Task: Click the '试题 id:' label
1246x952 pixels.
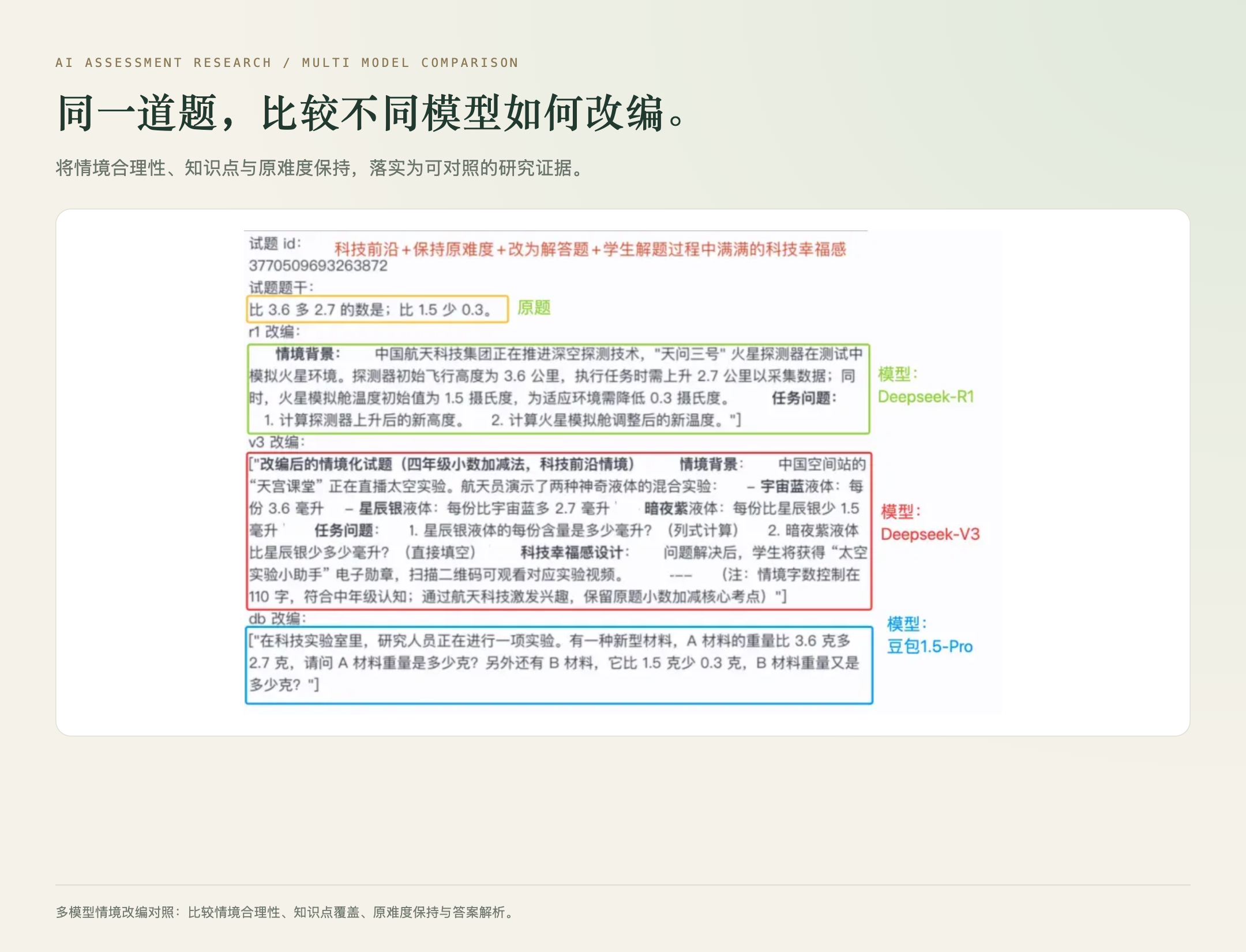Action: pyautogui.click(x=275, y=243)
